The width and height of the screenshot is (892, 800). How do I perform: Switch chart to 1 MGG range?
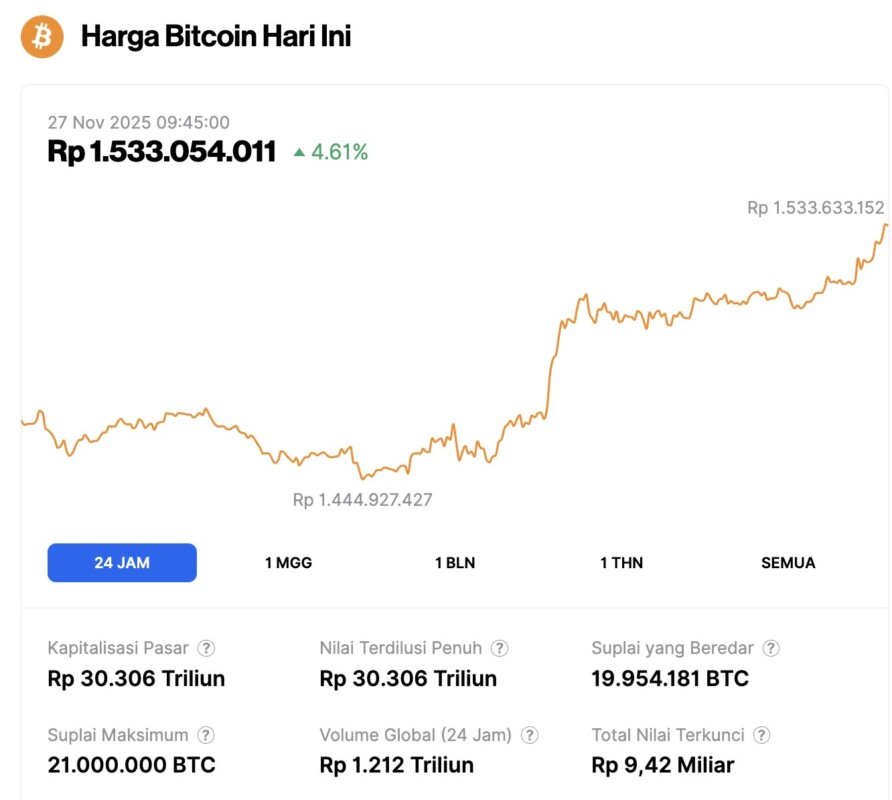[x=288, y=562]
